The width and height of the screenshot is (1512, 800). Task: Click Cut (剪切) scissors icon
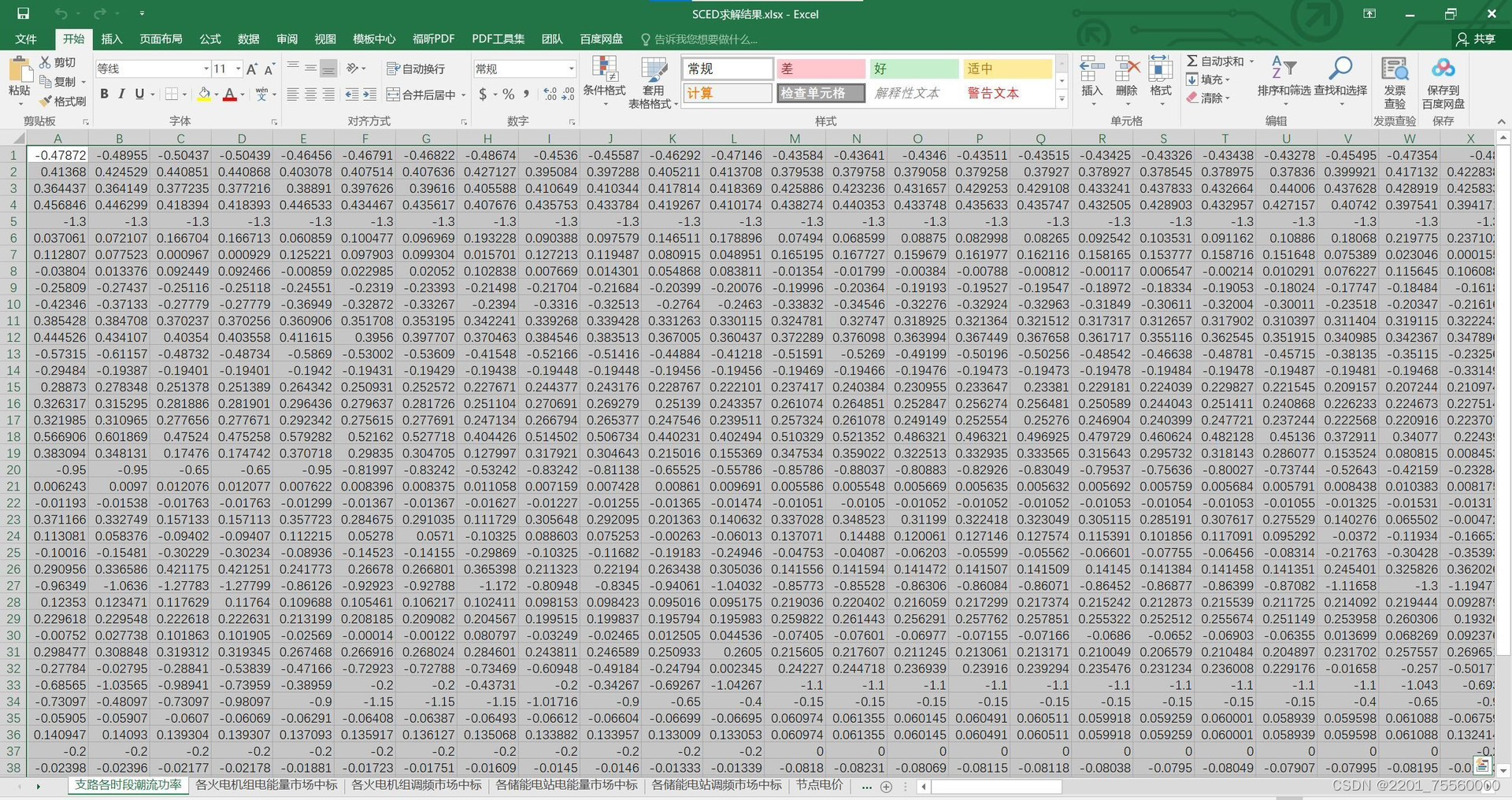click(45, 62)
